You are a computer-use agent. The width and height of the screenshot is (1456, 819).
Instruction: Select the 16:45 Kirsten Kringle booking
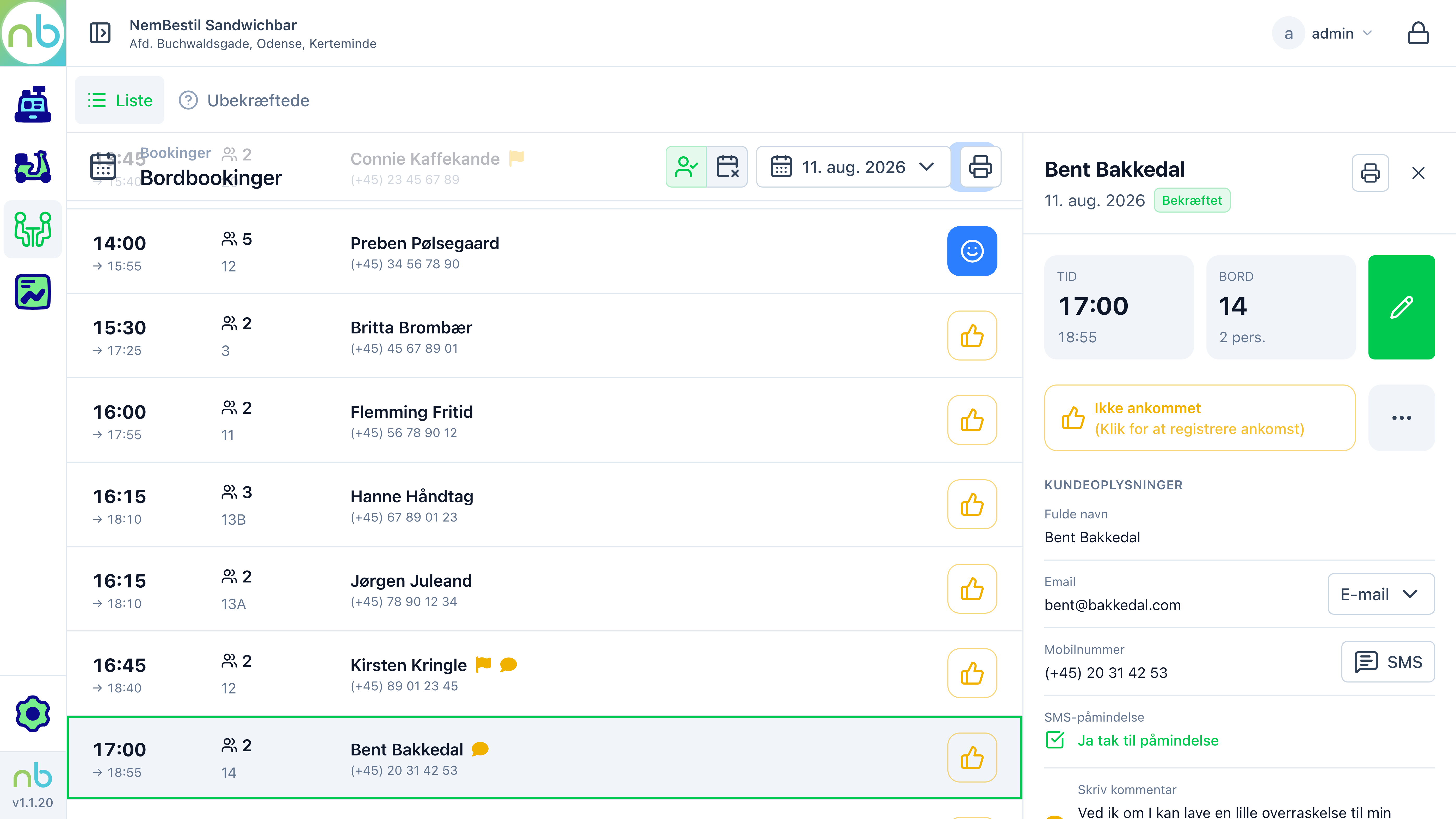(544, 673)
